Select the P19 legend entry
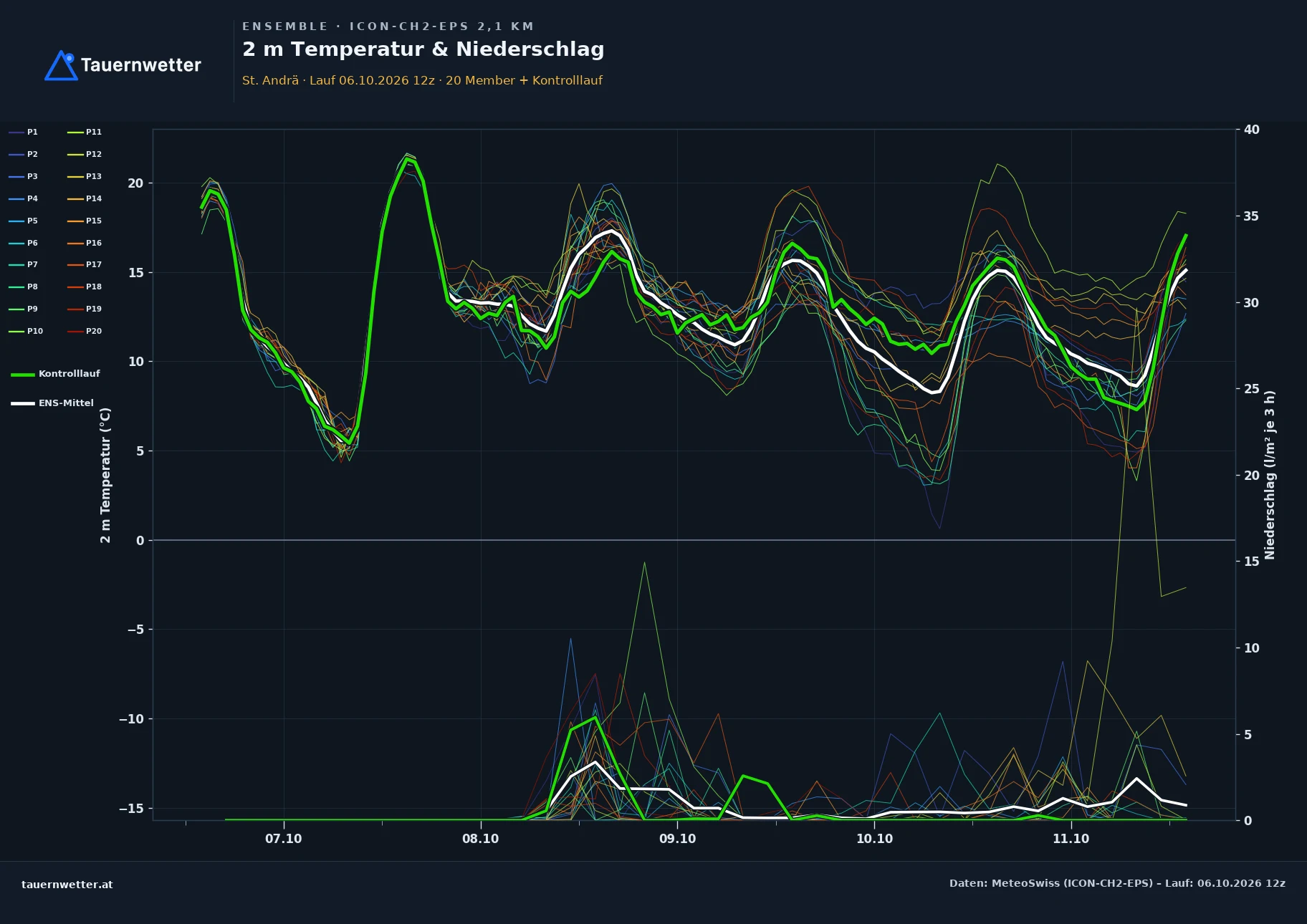This screenshot has height=924, width=1307. [x=85, y=309]
